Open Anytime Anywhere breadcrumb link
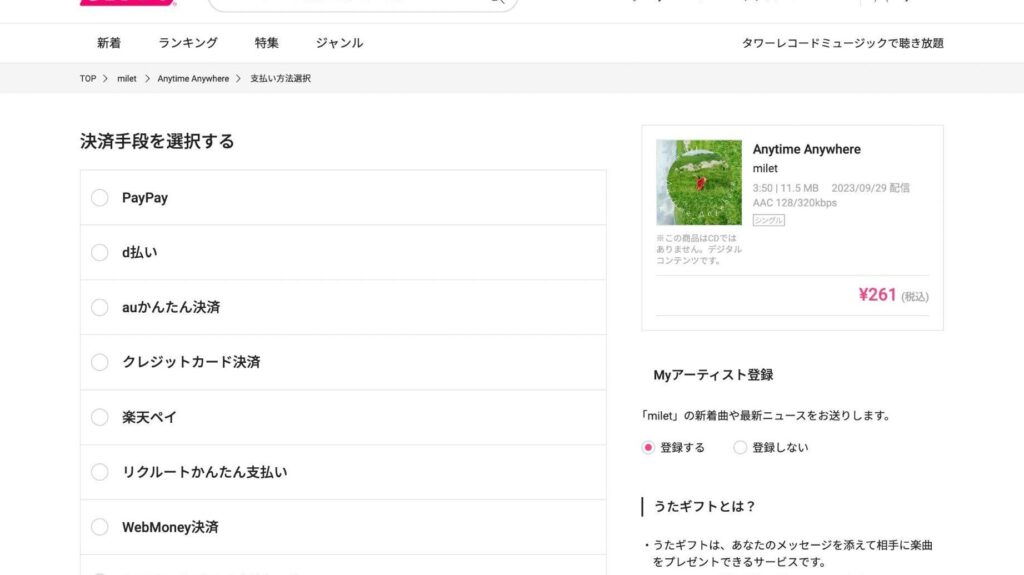Screen dimensions: 1024x575 193,78
